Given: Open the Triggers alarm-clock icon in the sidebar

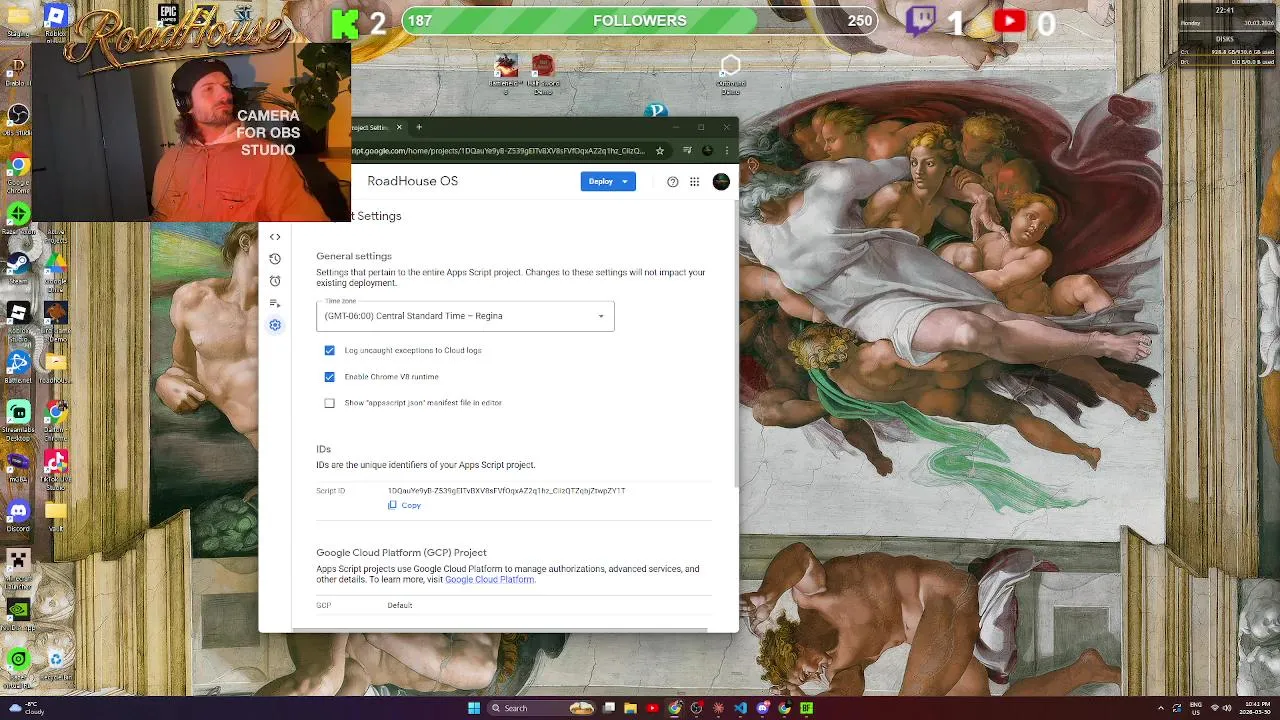Looking at the screenshot, I should coord(275,281).
